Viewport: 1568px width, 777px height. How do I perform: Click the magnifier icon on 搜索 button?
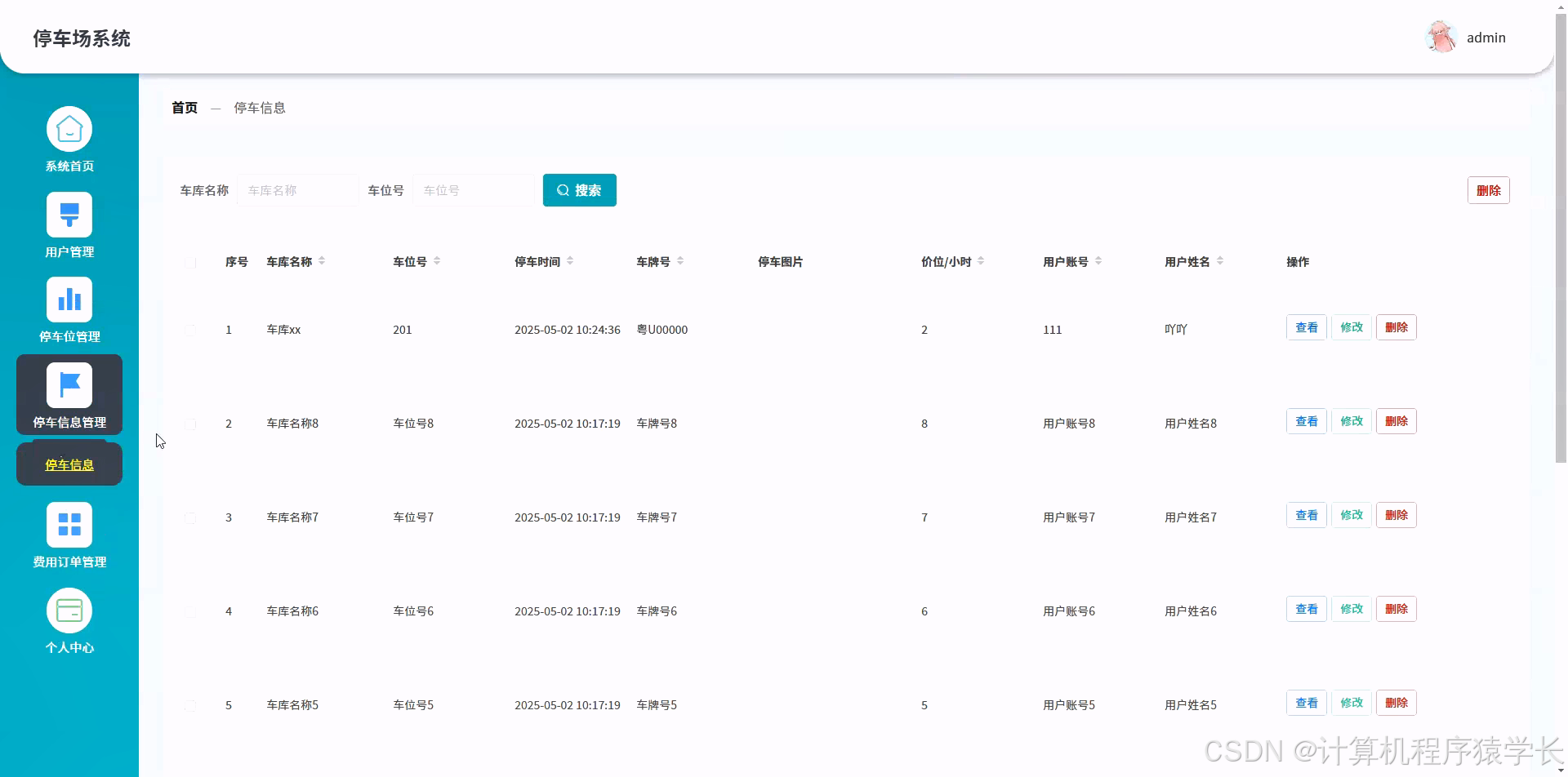tap(563, 189)
